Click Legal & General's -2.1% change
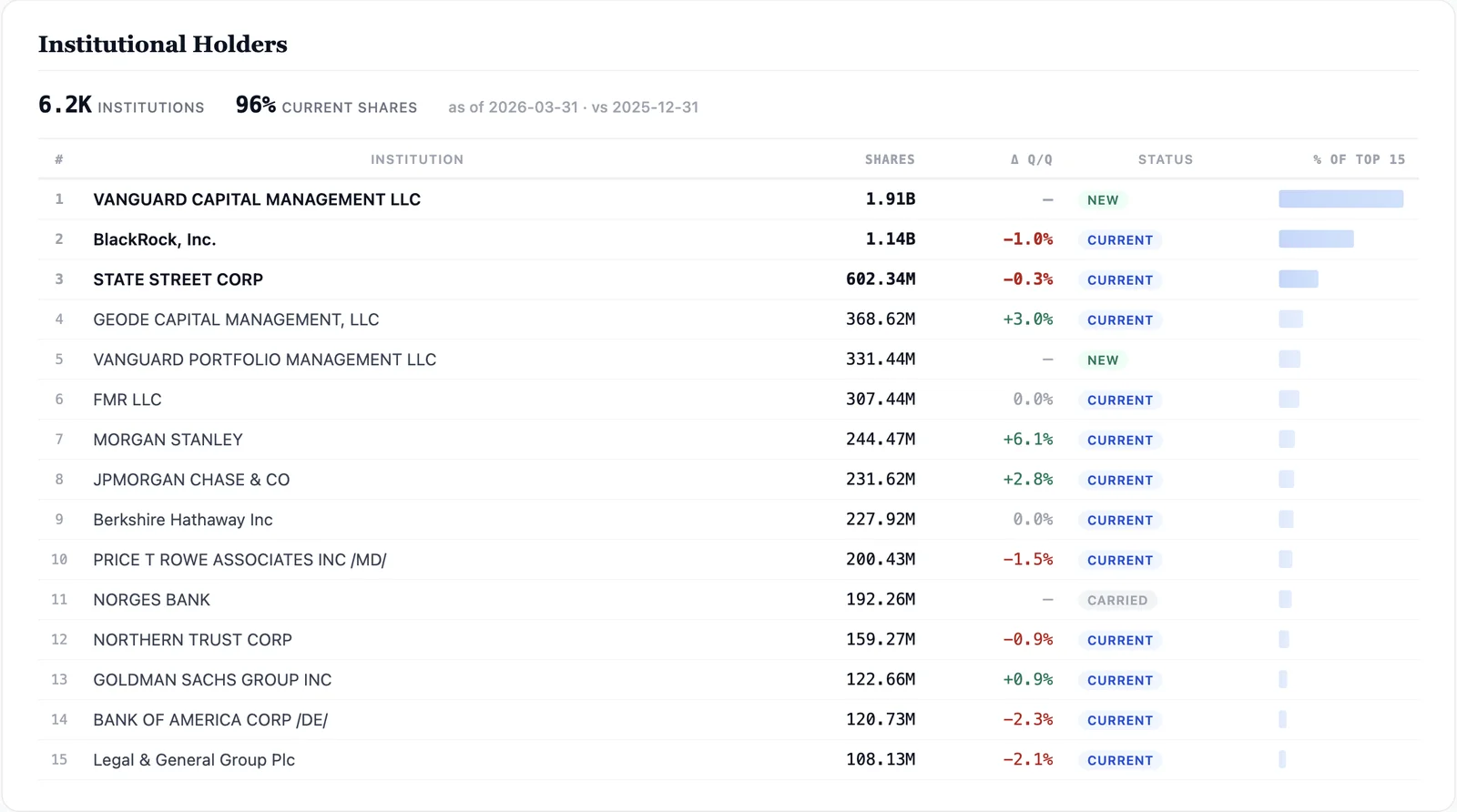The height and width of the screenshot is (812, 1457). (1028, 760)
